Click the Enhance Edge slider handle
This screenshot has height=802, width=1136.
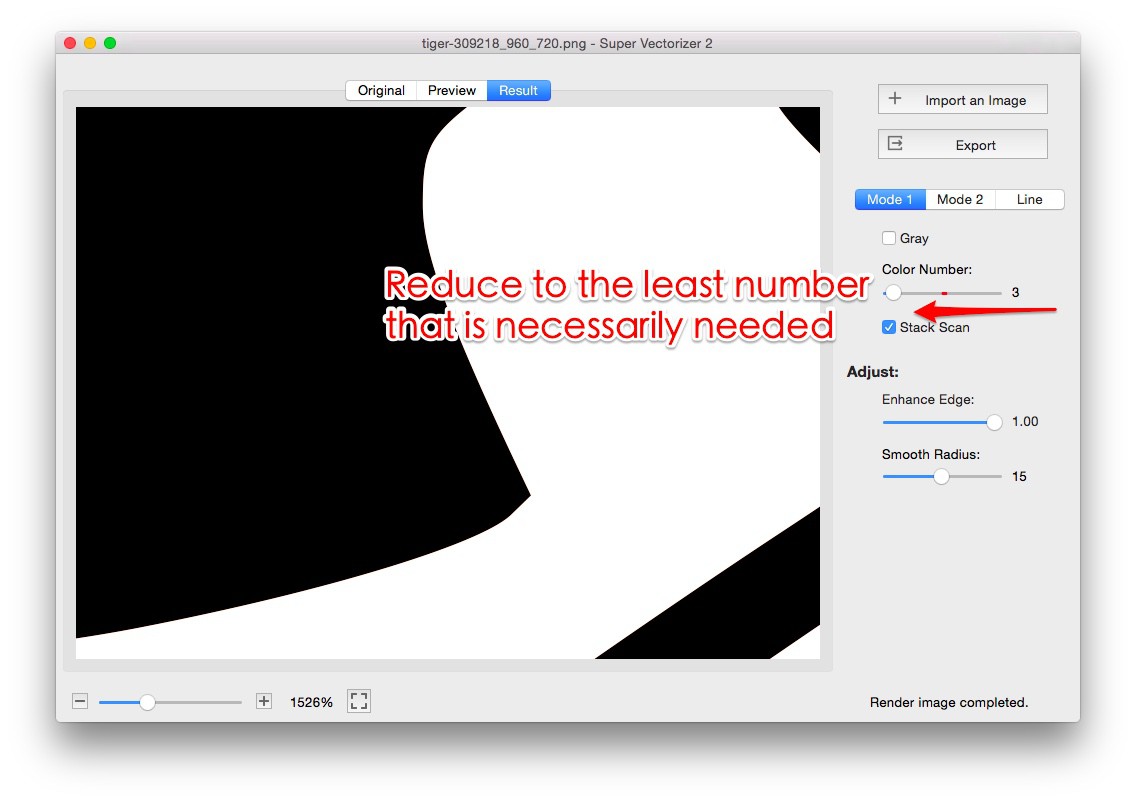coord(994,422)
